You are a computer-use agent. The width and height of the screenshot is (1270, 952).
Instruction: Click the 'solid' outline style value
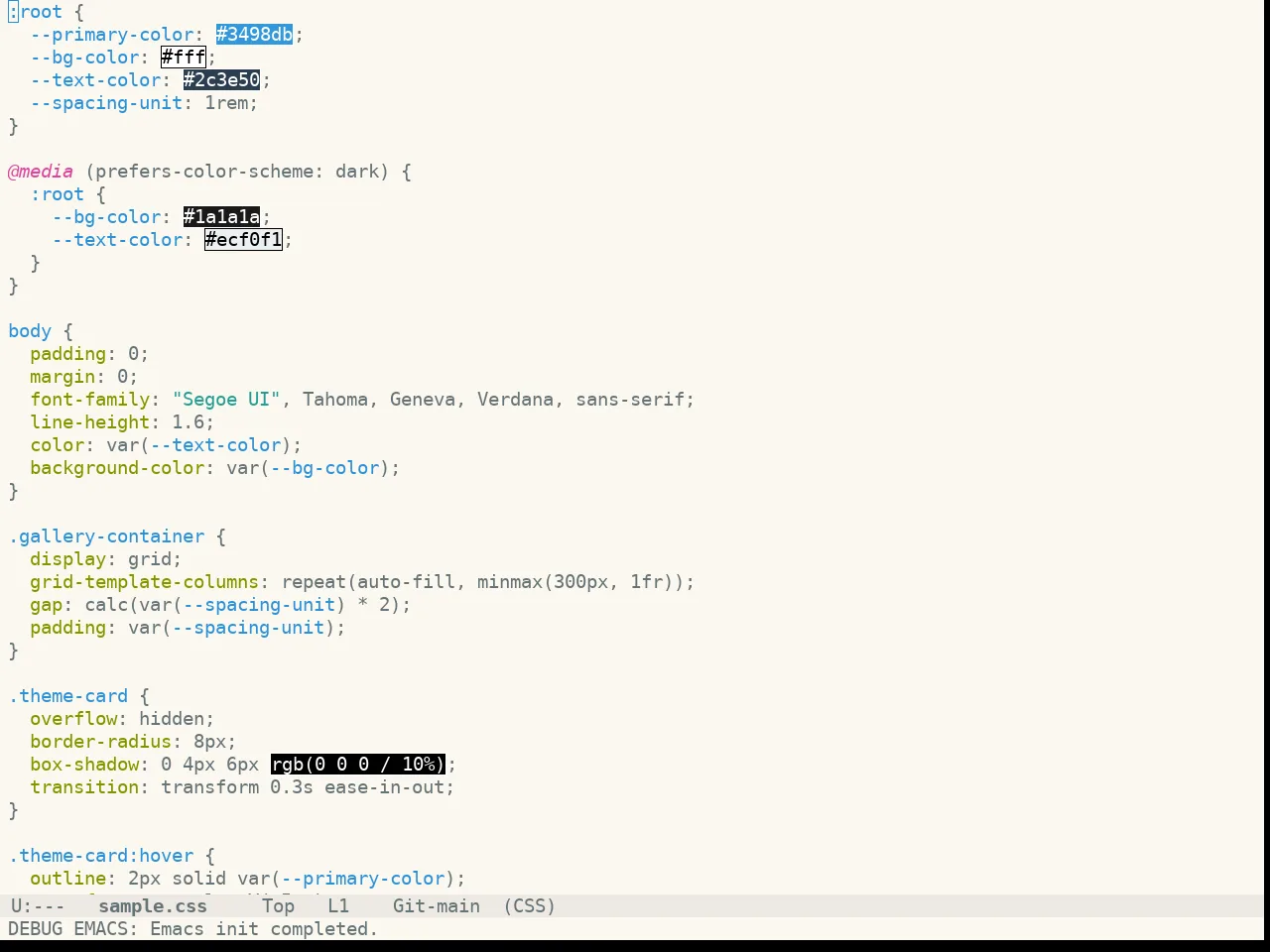pos(199,879)
